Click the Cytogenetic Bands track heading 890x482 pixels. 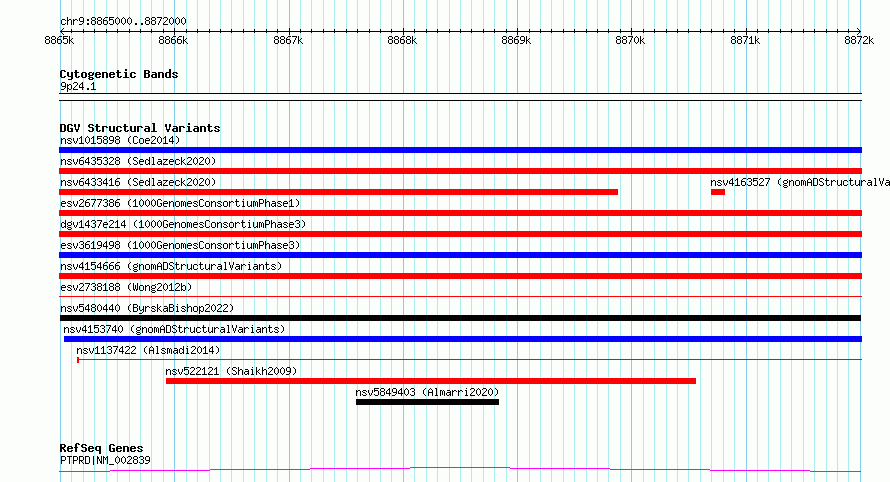(x=119, y=74)
